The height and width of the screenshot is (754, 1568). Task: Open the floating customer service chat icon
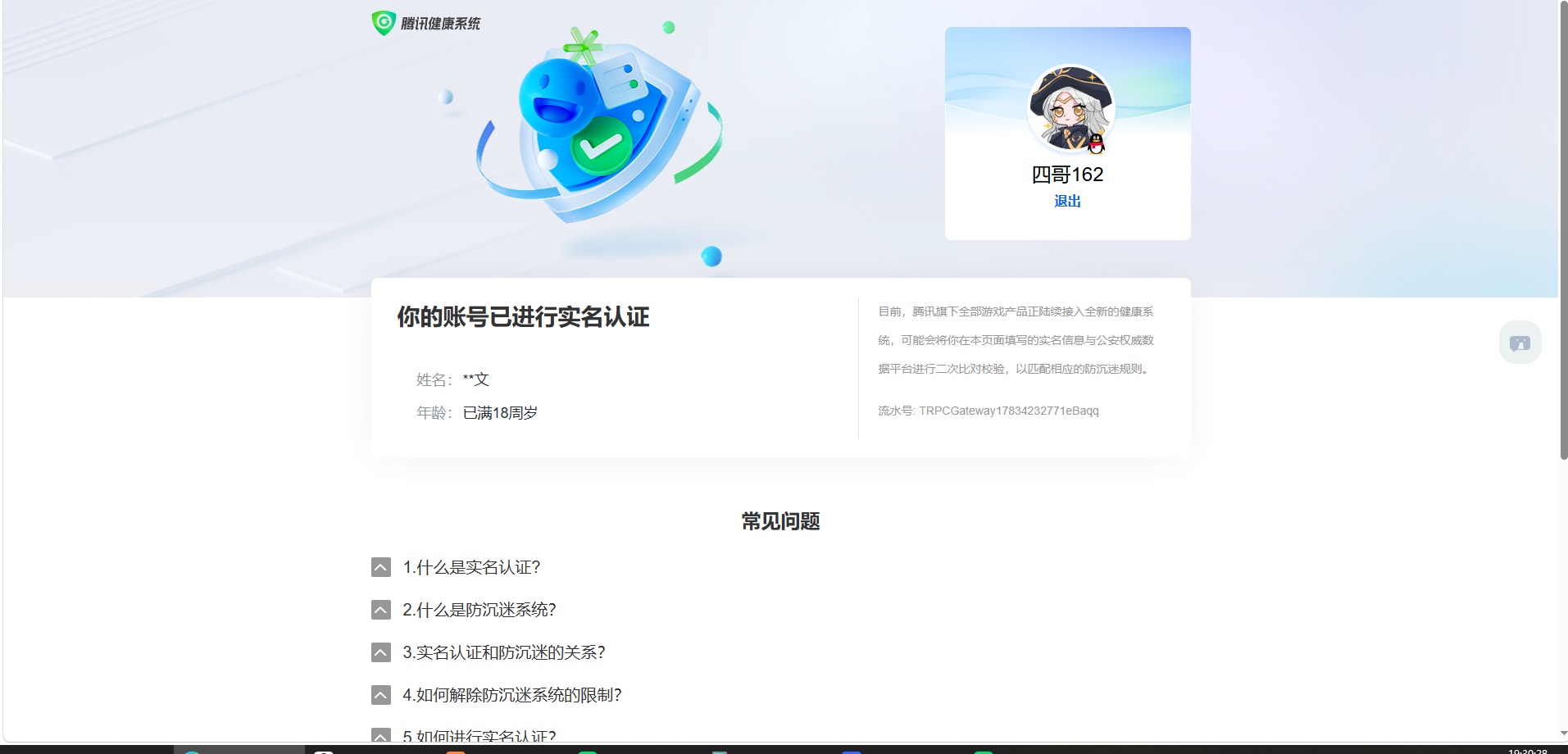tap(1520, 343)
